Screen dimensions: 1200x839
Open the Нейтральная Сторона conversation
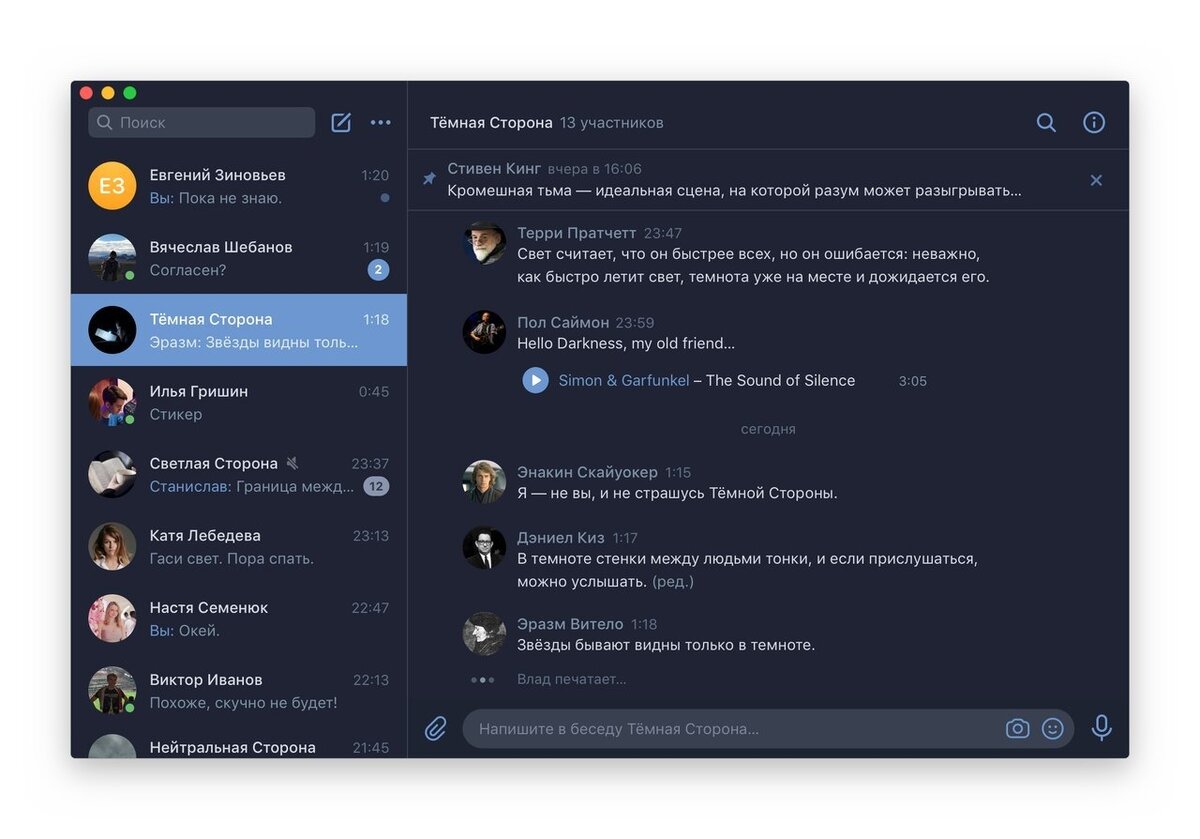pos(239,743)
